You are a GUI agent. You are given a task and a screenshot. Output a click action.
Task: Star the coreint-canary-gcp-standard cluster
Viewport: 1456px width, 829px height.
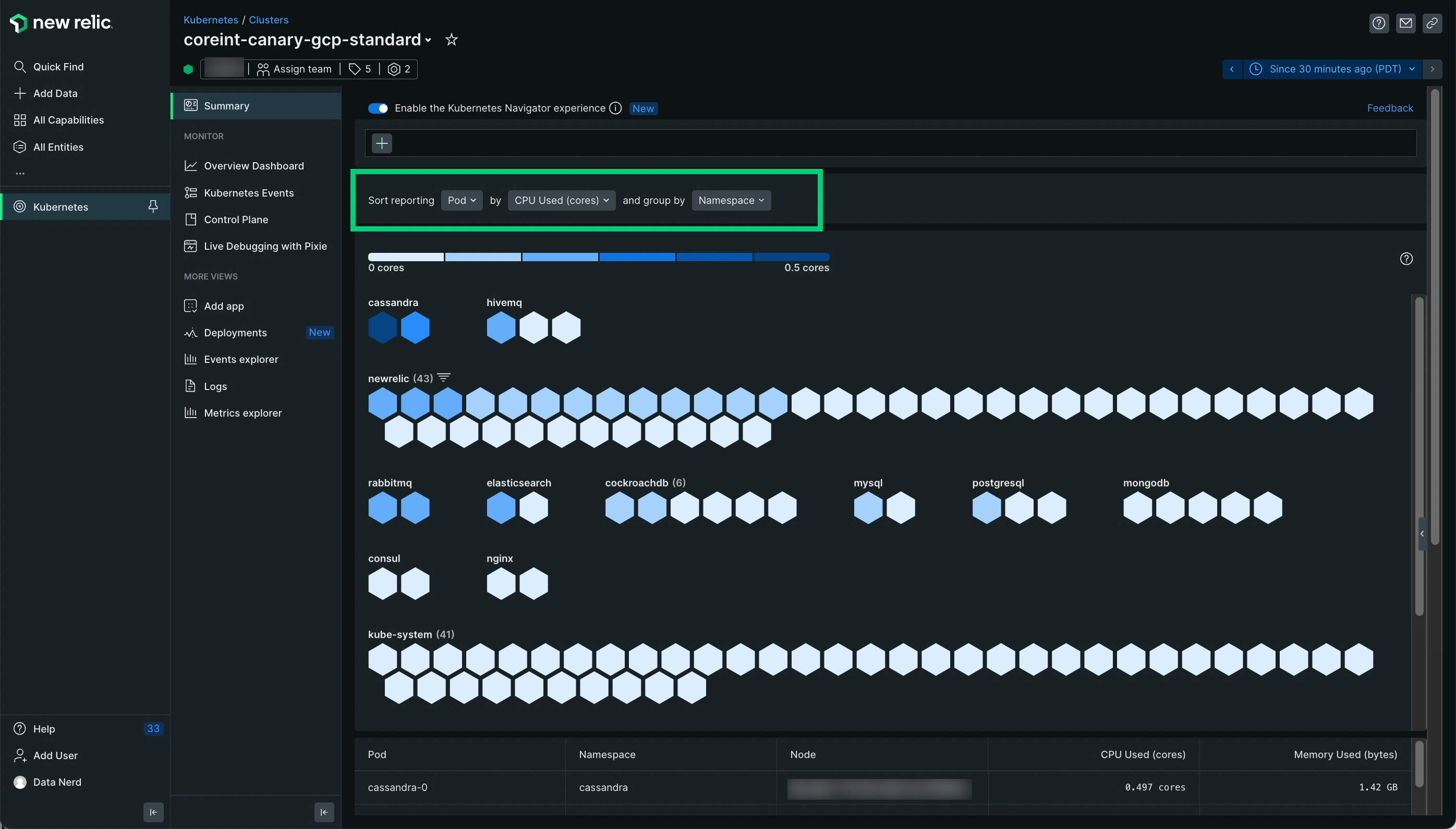click(x=451, y=39)
